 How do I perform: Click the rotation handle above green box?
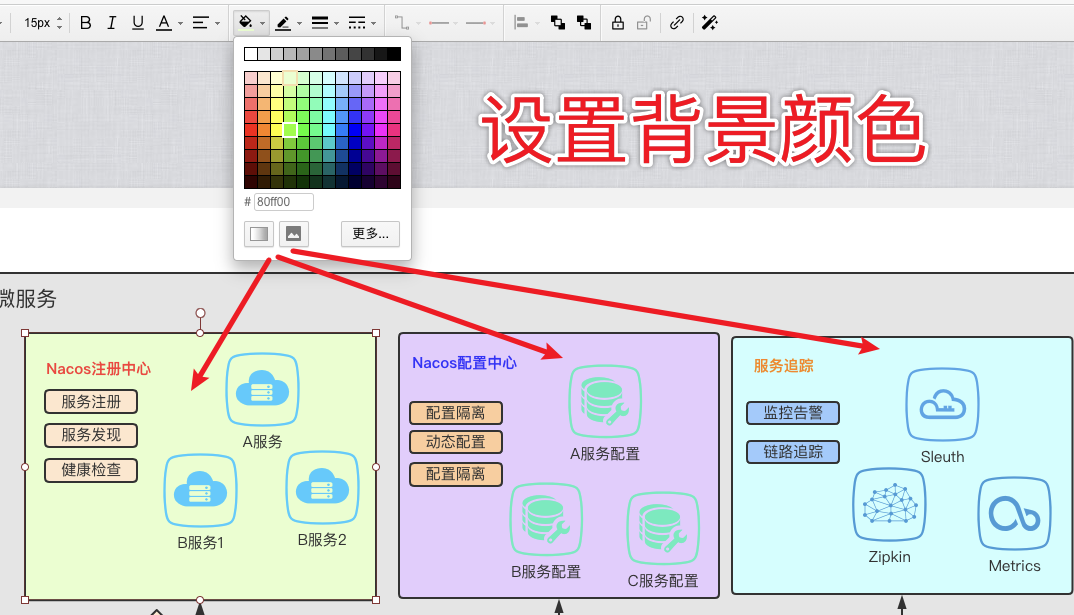point(200,313)
